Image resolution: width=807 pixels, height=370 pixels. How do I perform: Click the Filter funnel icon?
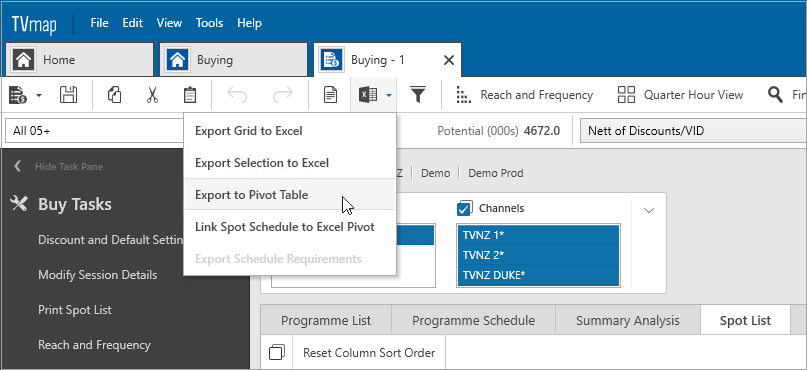tap(418, 95)
